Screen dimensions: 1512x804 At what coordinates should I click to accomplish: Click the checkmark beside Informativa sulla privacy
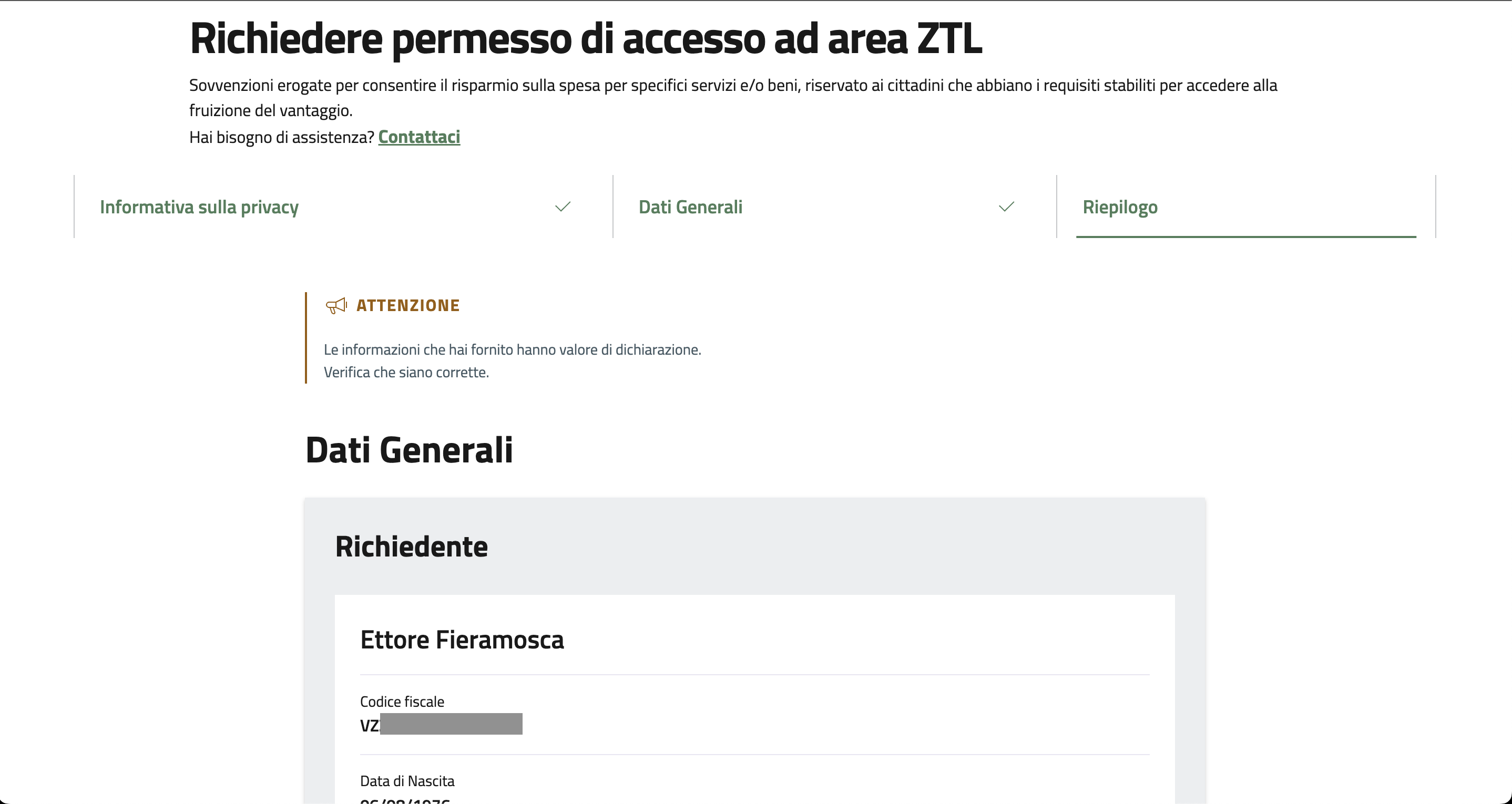click(x=563, y=207)
